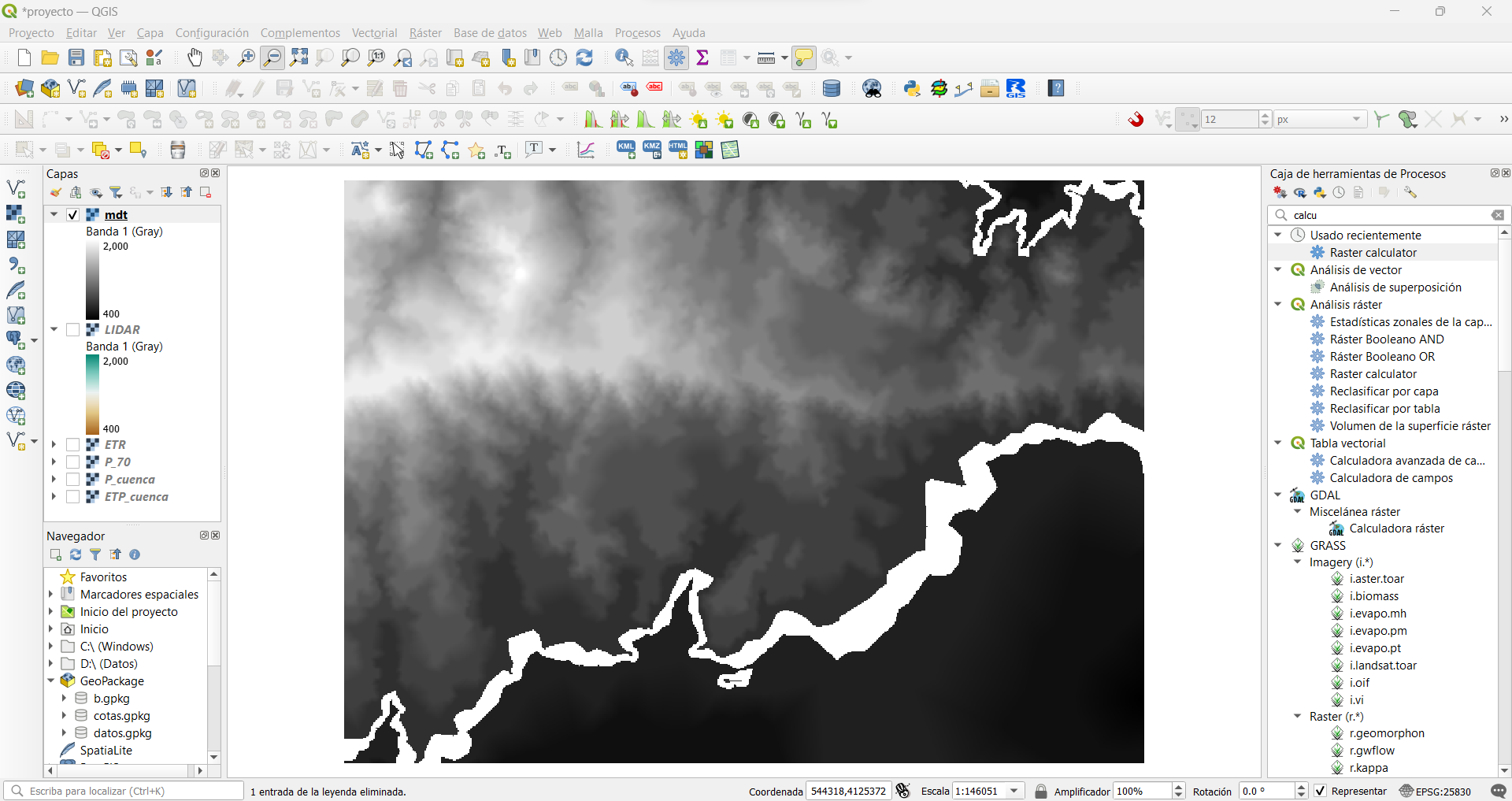Hide the mdt layer
The height and width of the screenshot is (801, 1512).
pyautogui.click(x=72, y=214)
